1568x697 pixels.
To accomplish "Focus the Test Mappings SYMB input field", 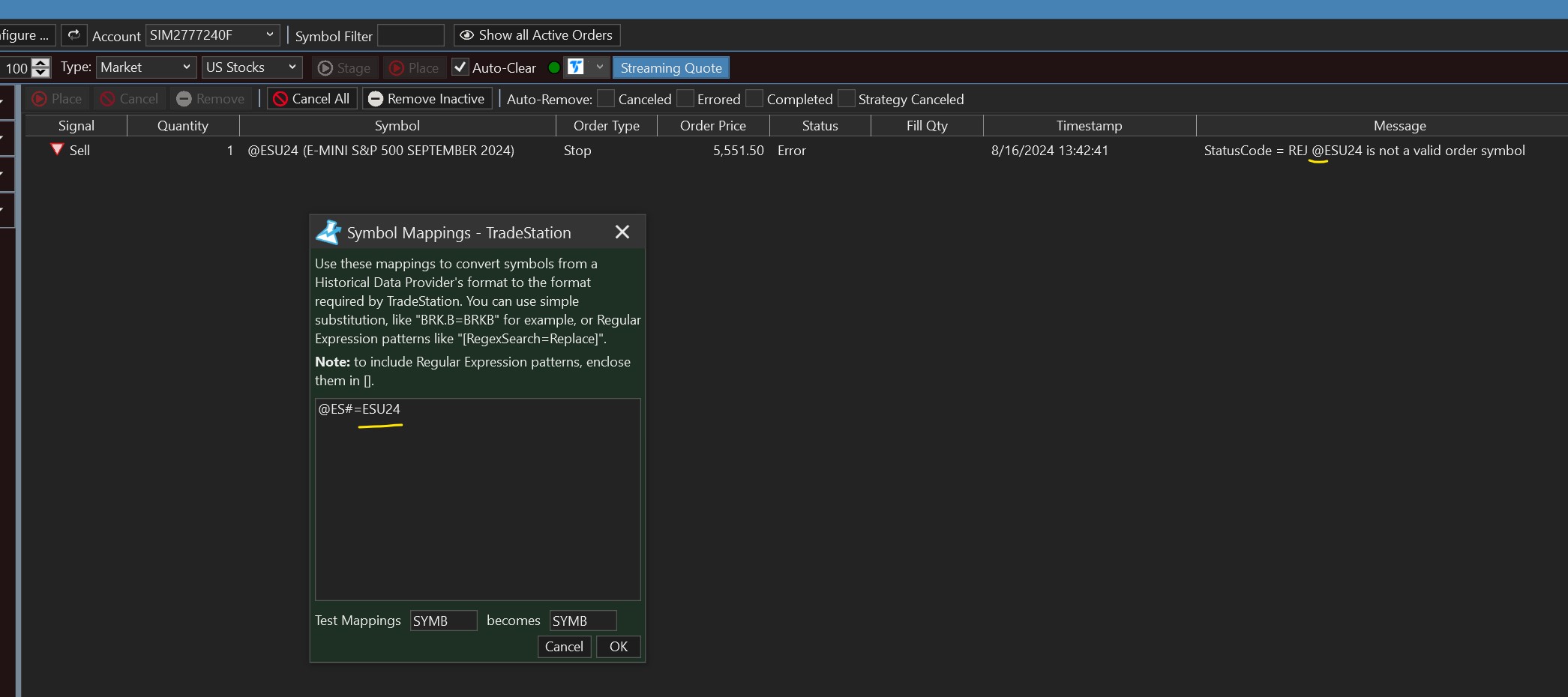I will 443,621.
